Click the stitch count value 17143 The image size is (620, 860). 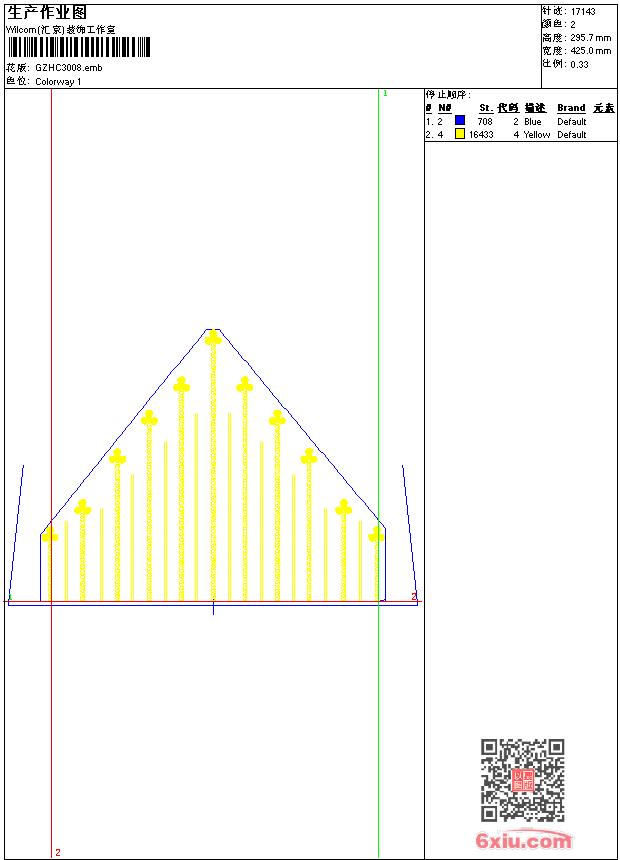coord(583,12)
